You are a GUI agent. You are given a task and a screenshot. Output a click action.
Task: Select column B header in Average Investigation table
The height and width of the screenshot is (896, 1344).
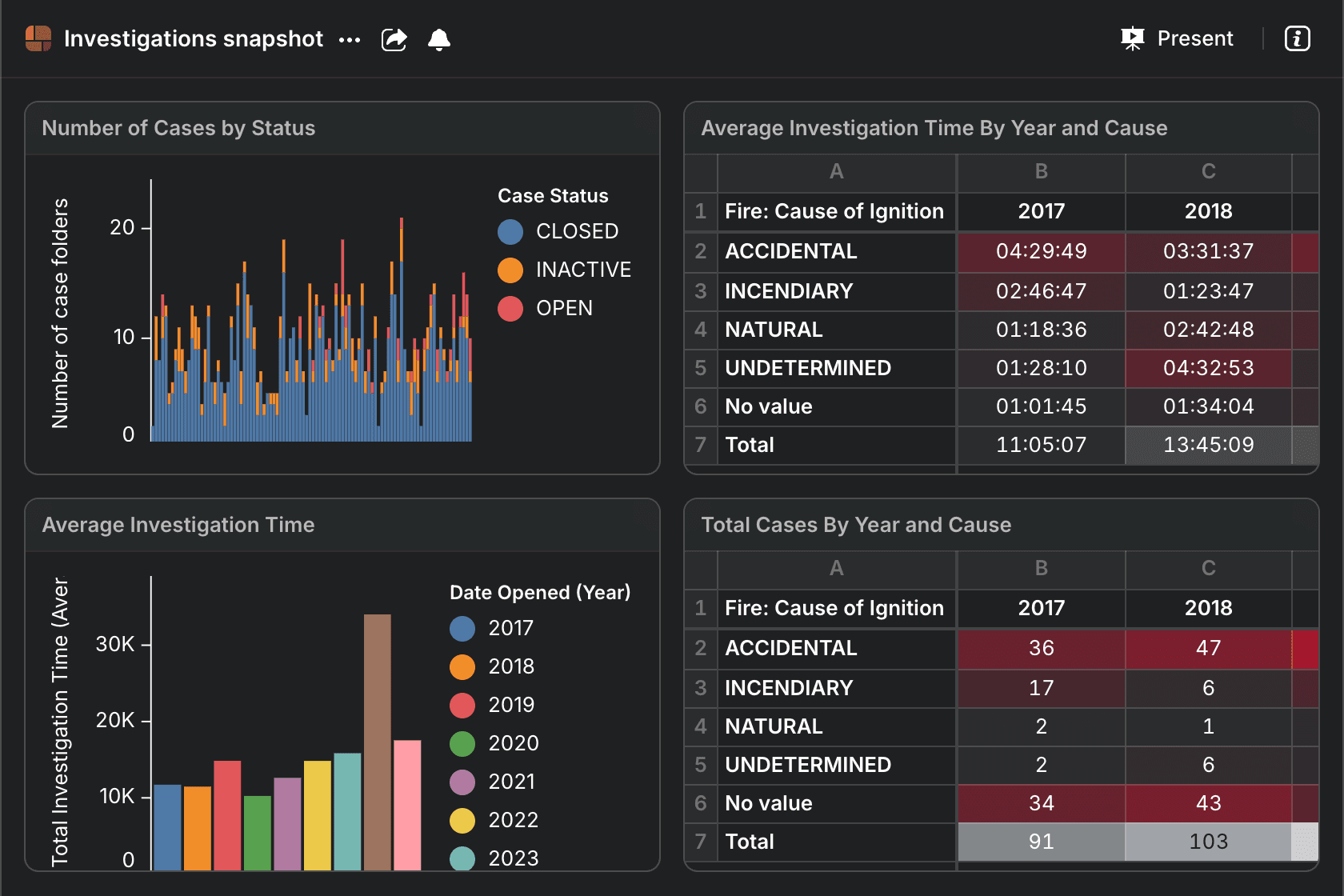1041,171
